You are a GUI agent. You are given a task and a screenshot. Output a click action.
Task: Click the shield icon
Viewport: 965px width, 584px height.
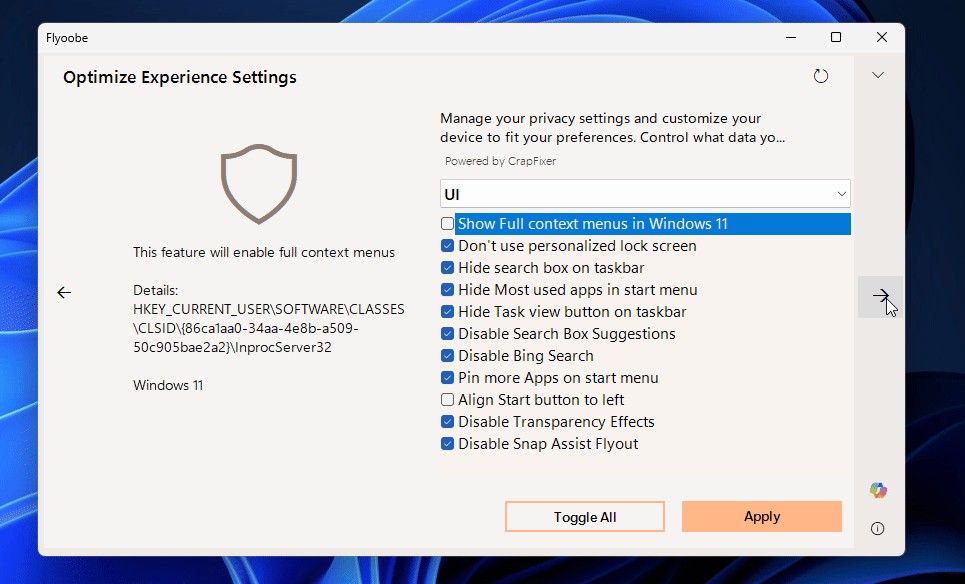click(258, 182)
